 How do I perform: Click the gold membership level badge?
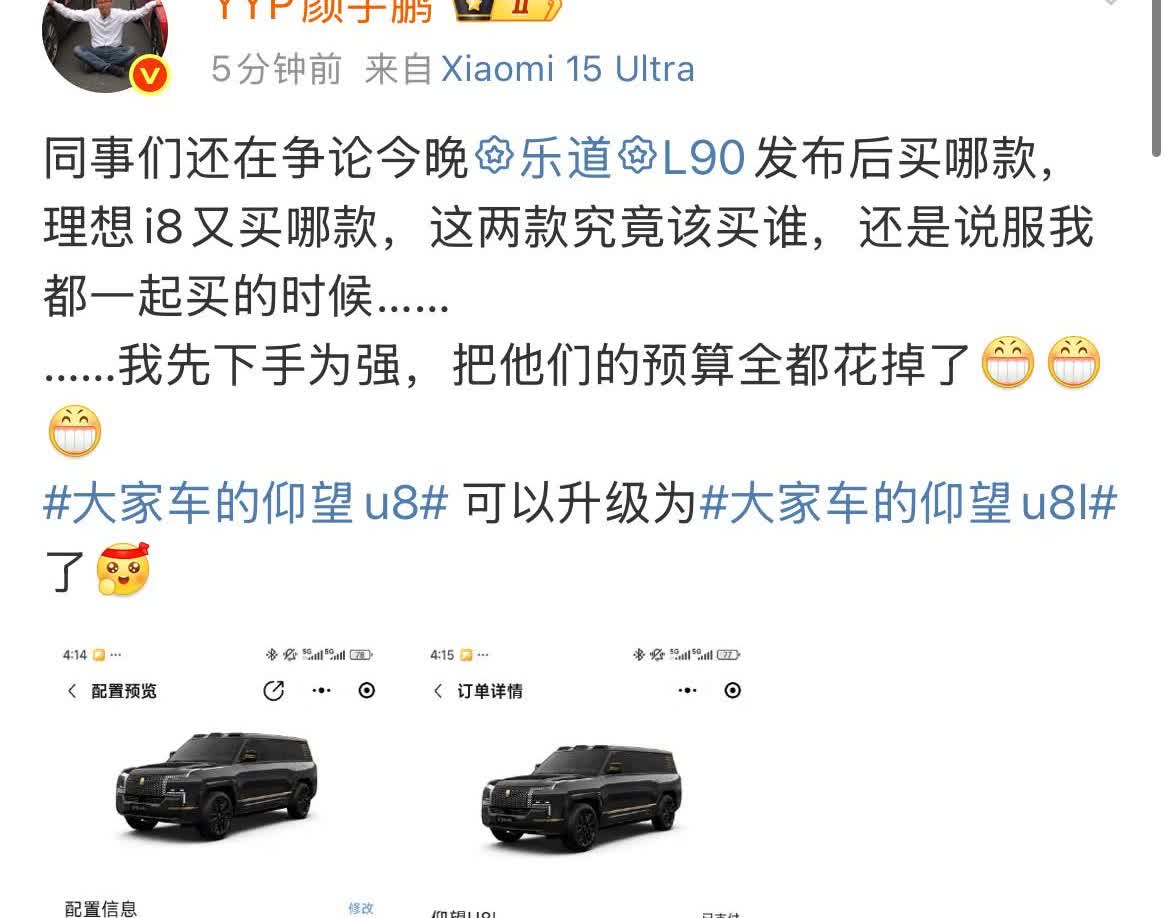(507, 7)
